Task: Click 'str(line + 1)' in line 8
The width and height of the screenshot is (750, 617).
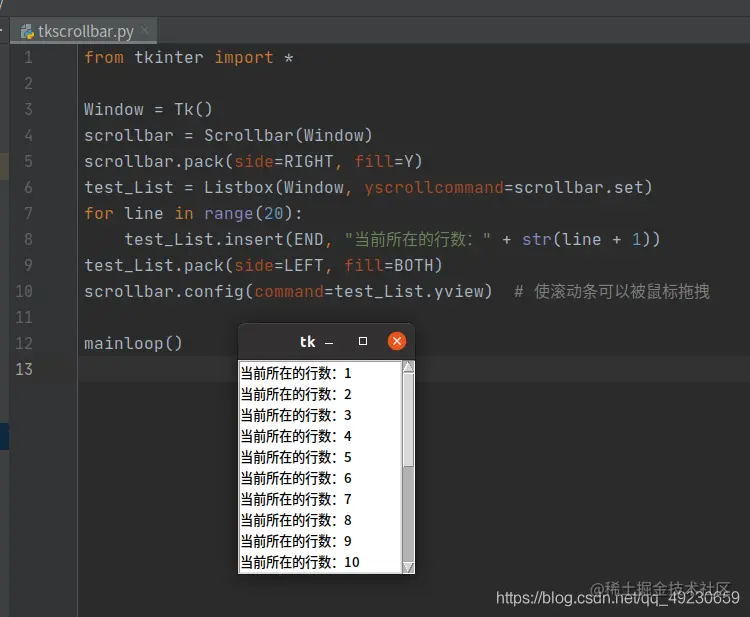Action: [x=585, y=239]
